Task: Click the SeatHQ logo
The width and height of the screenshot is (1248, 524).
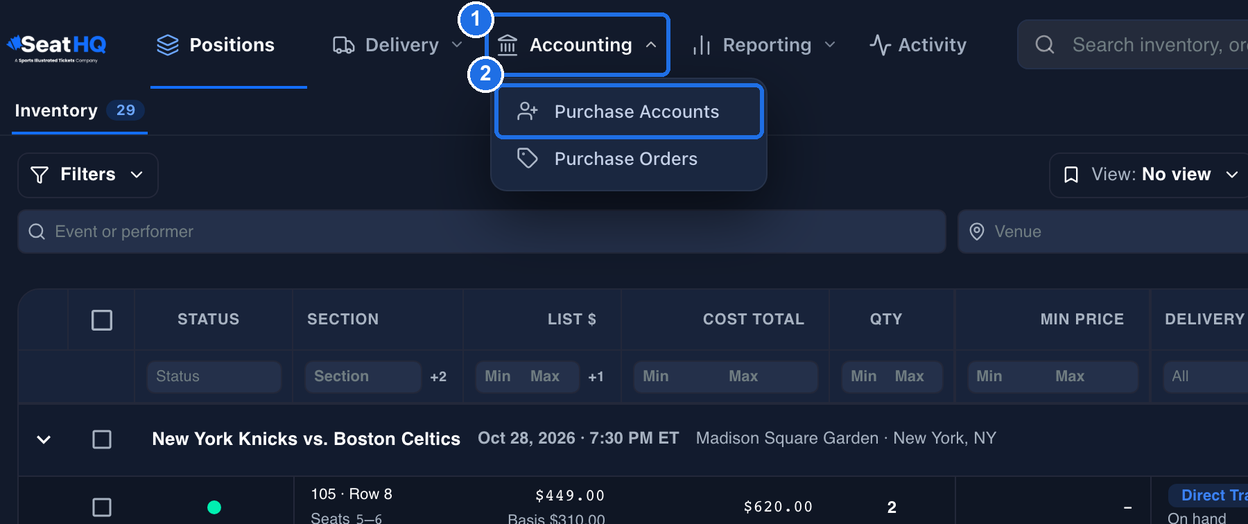Action: point(56,46)
